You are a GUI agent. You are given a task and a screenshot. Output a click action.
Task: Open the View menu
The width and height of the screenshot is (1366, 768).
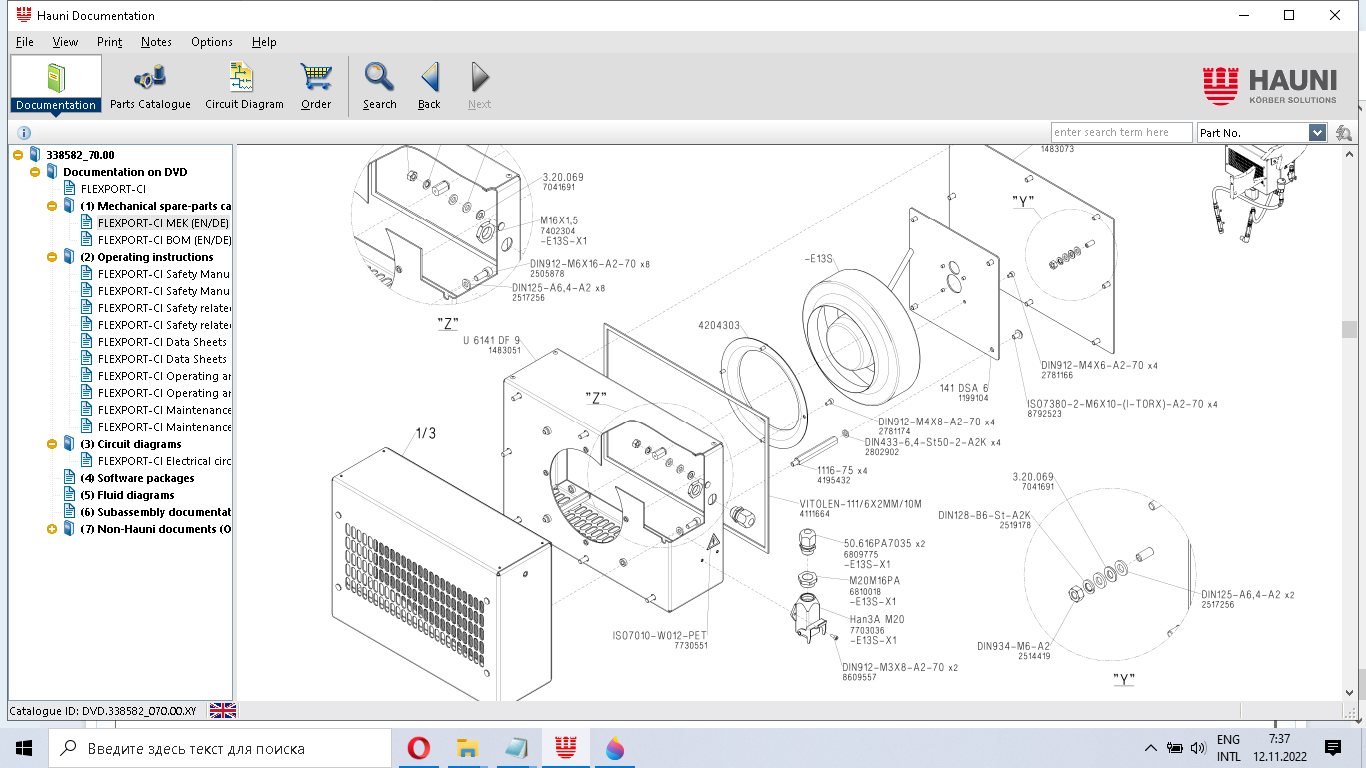[65, 42]
